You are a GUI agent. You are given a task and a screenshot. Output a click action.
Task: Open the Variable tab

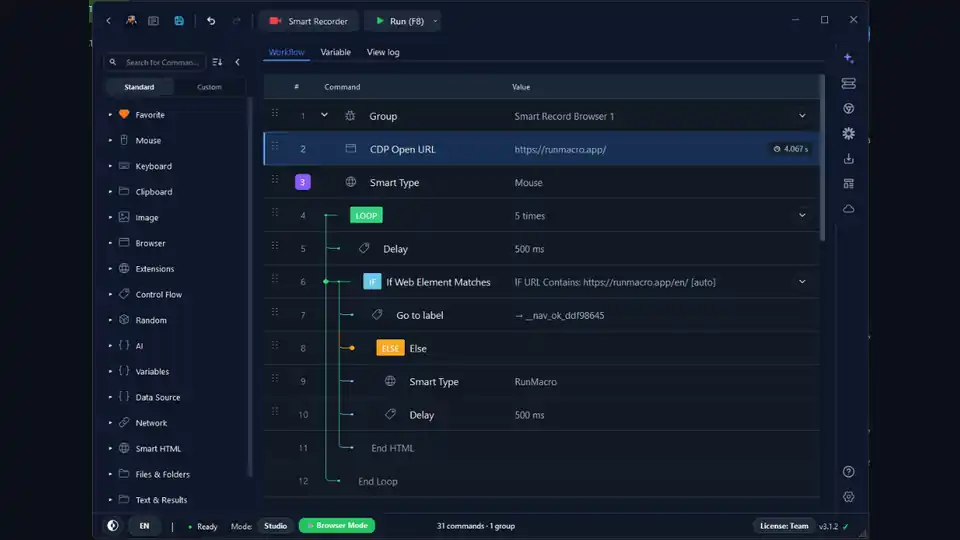click(336, 52)
